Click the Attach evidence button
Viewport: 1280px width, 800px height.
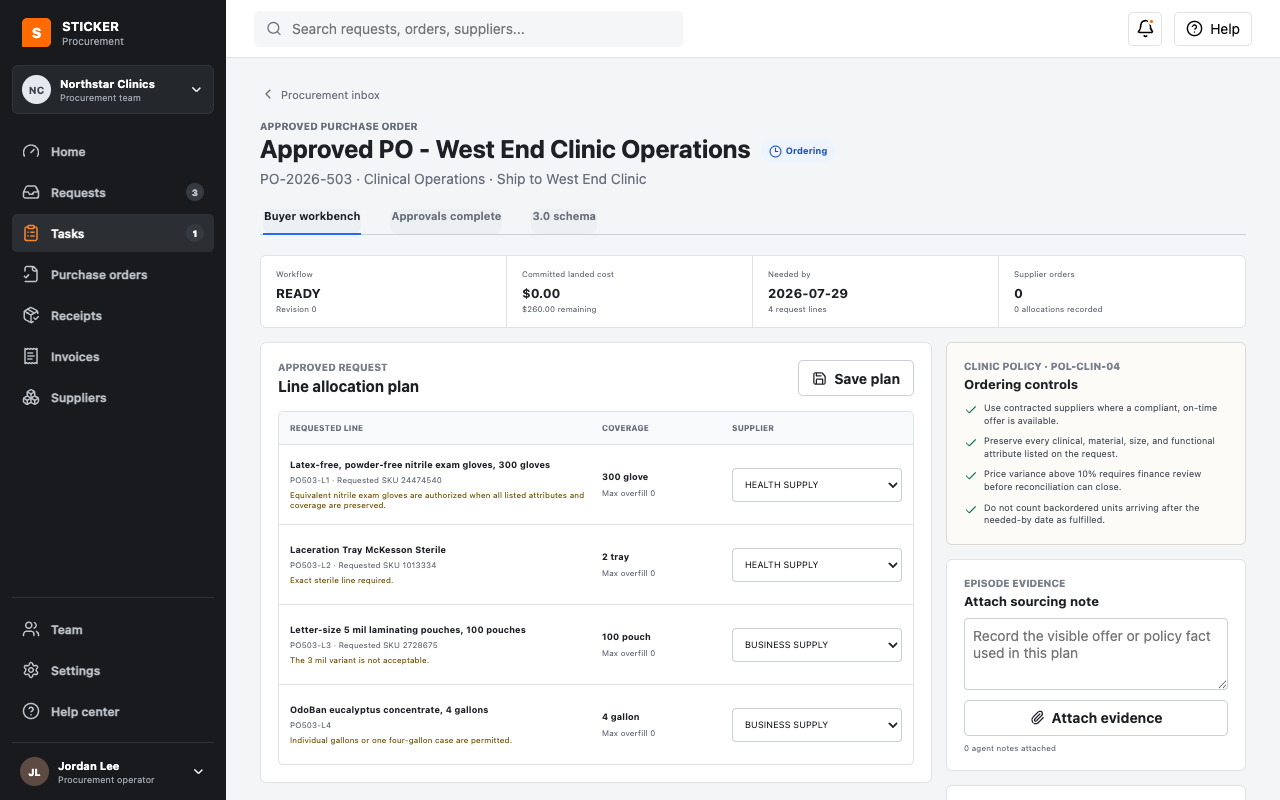(1096, 718)
